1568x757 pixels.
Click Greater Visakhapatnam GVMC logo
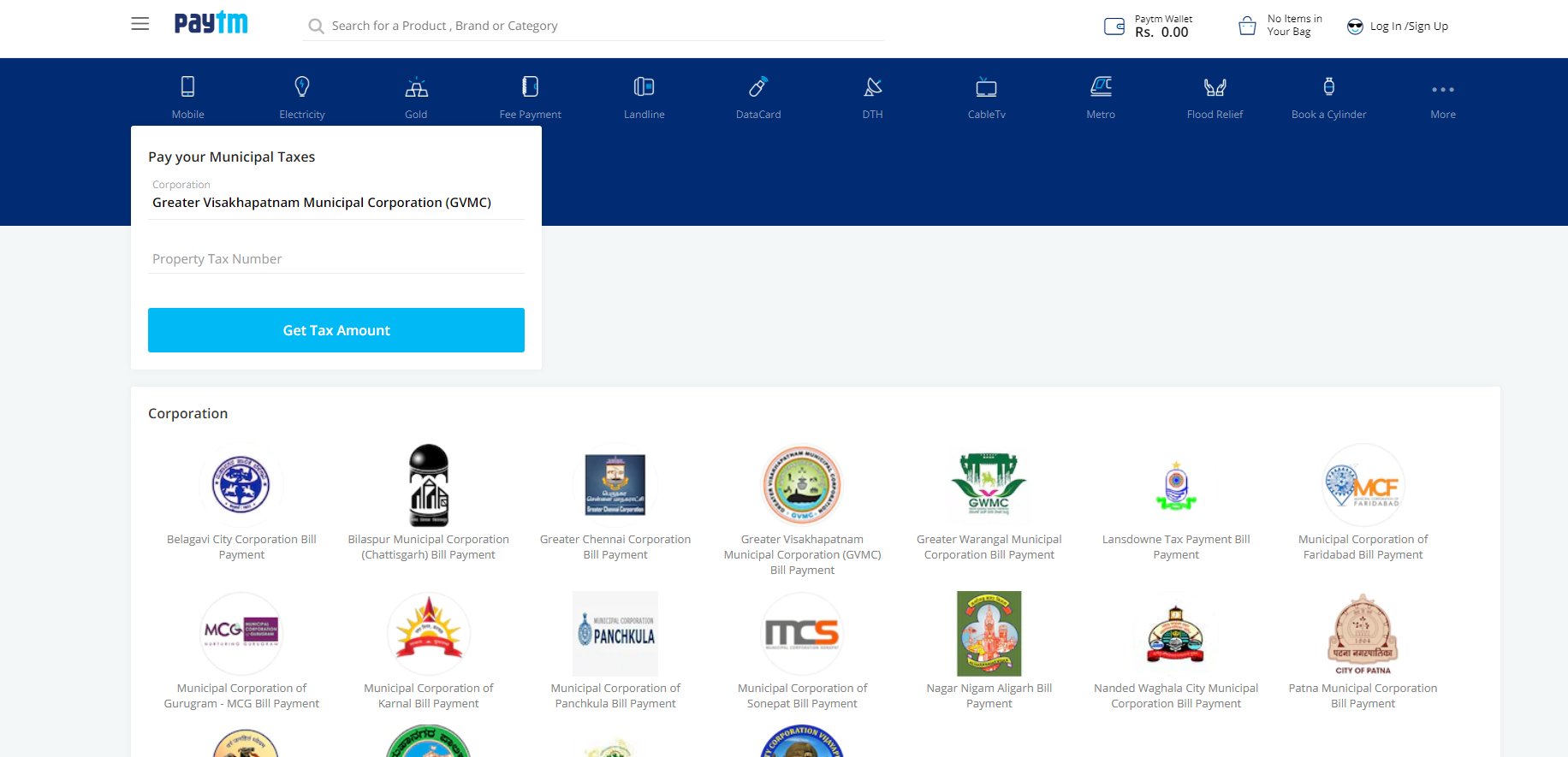click(x=802, y=484)
